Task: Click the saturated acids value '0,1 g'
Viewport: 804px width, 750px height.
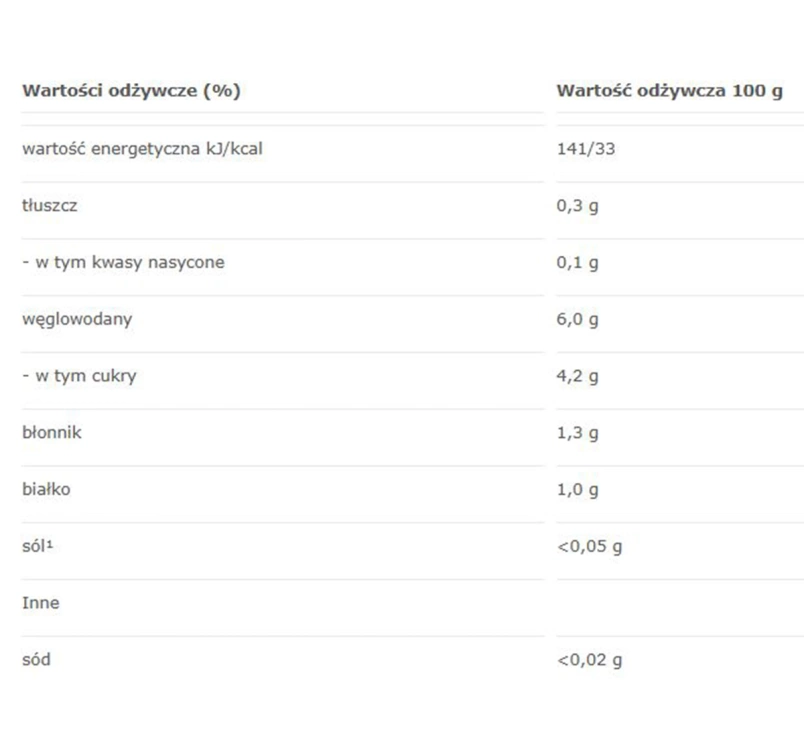Action: tap(577, 263)
